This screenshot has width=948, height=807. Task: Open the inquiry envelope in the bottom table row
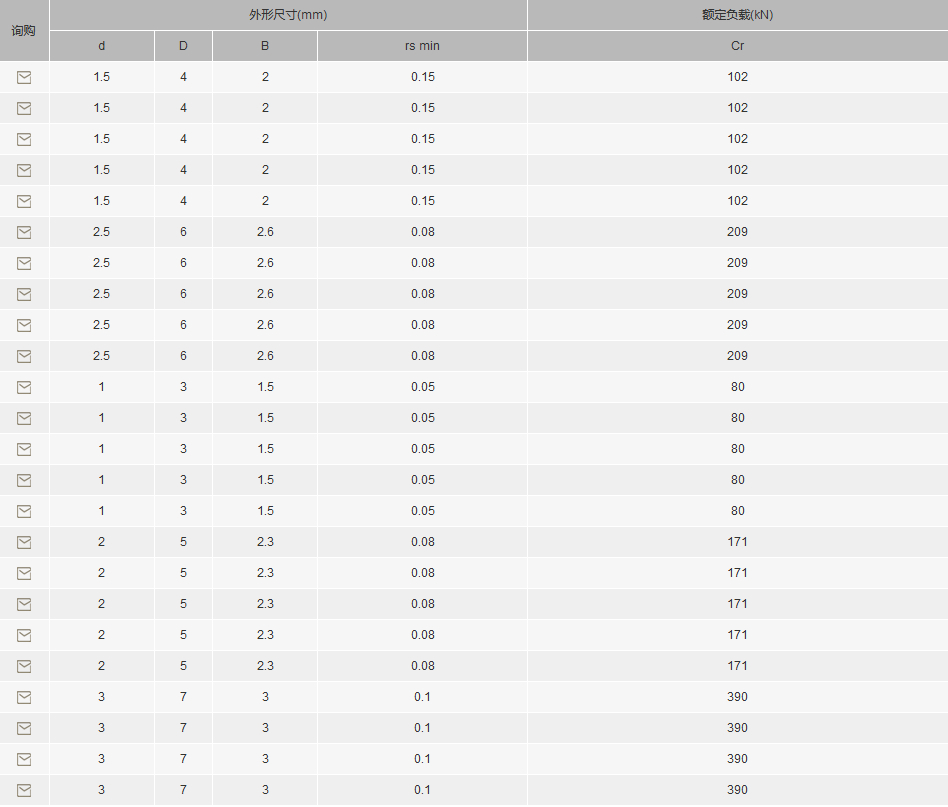coord(24,790)
